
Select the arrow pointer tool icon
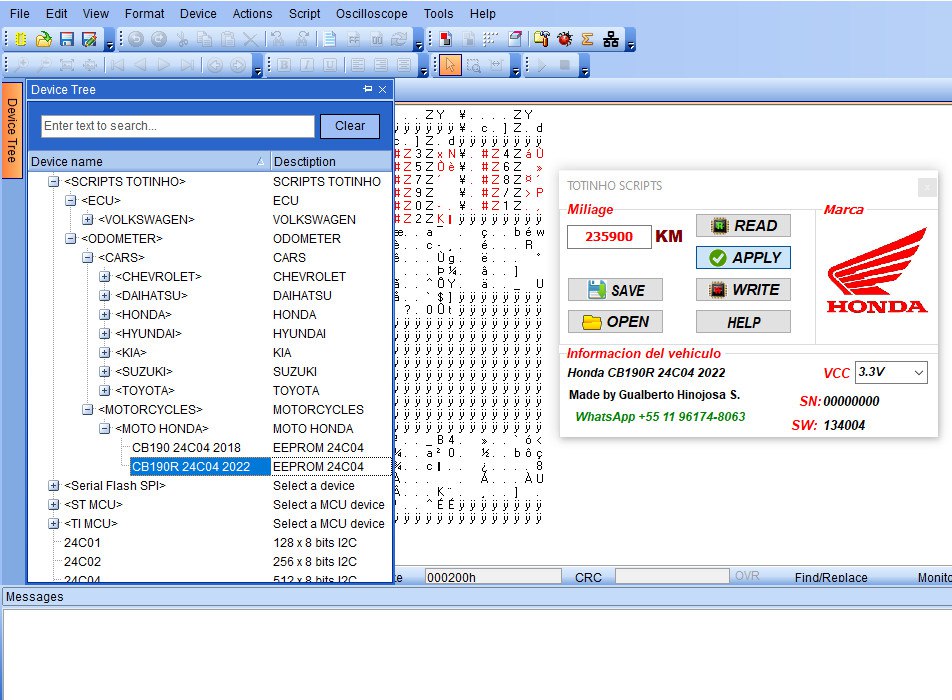pyautogui.click(x=449, y=65)
